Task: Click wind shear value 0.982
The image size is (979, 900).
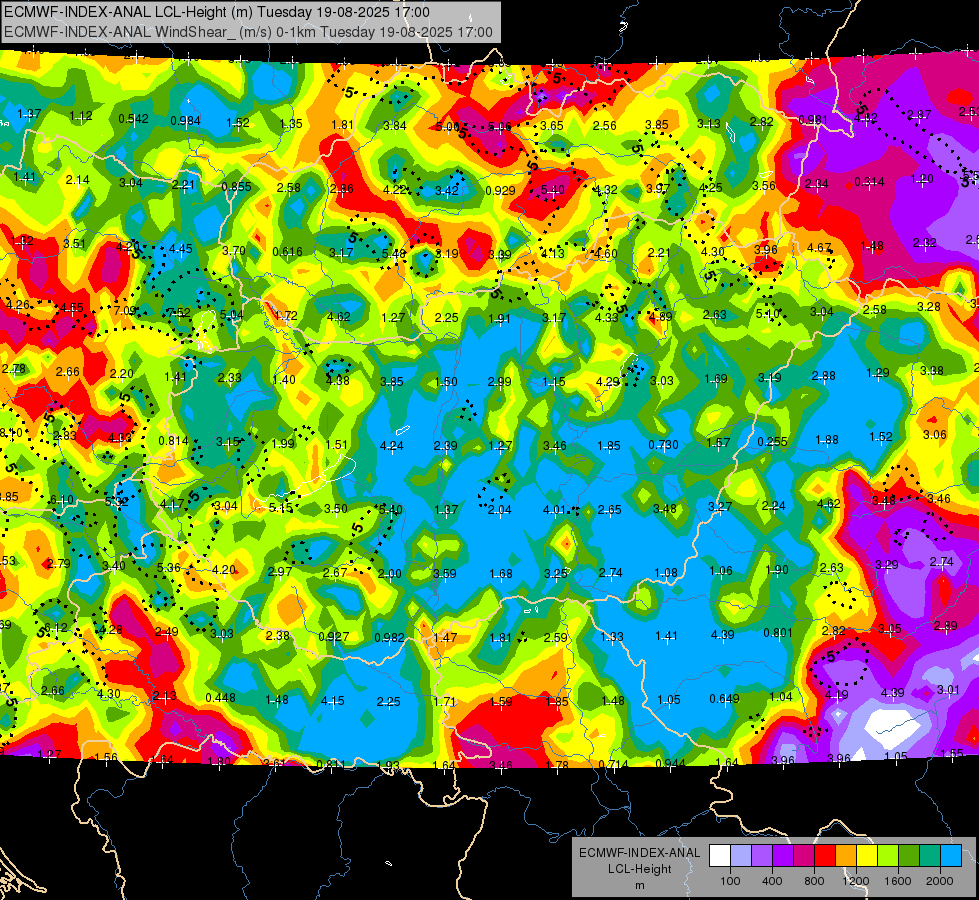Action: [x=389, y=638]
